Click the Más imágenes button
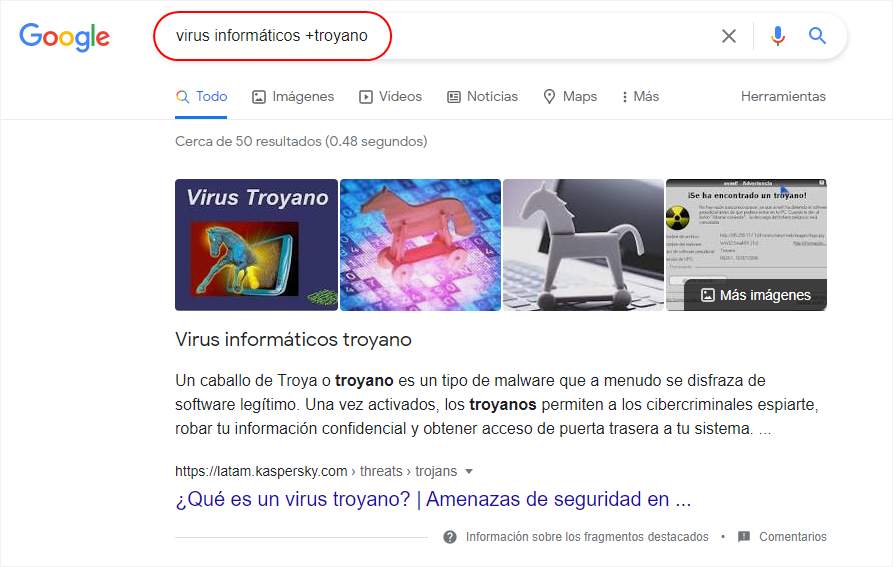Image resolution: width=893 pixels, height=567 pixels. (755, 295)
